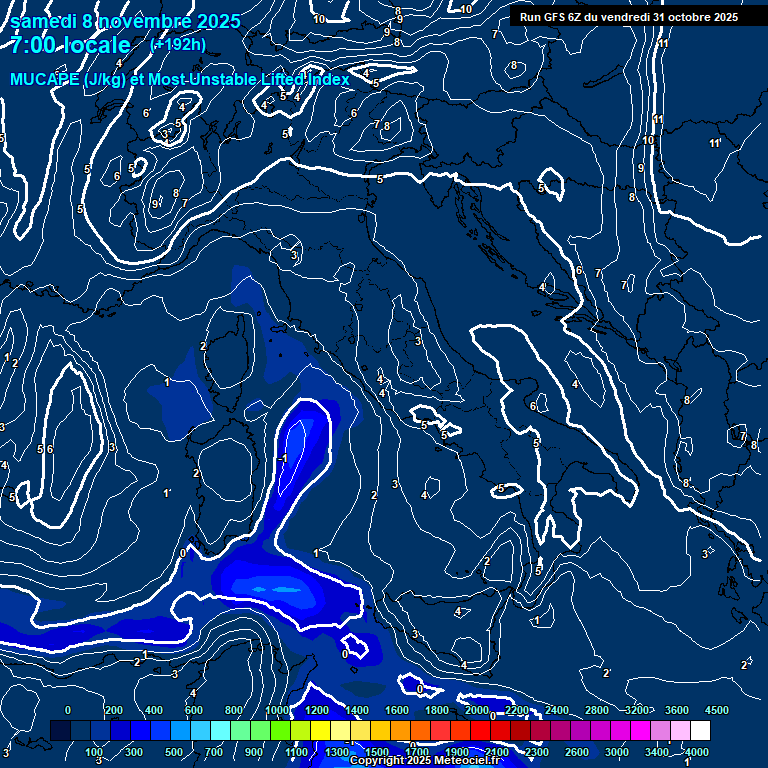
Task: Select the white swatch at the legend's right end
Action: tap(700, 730)
